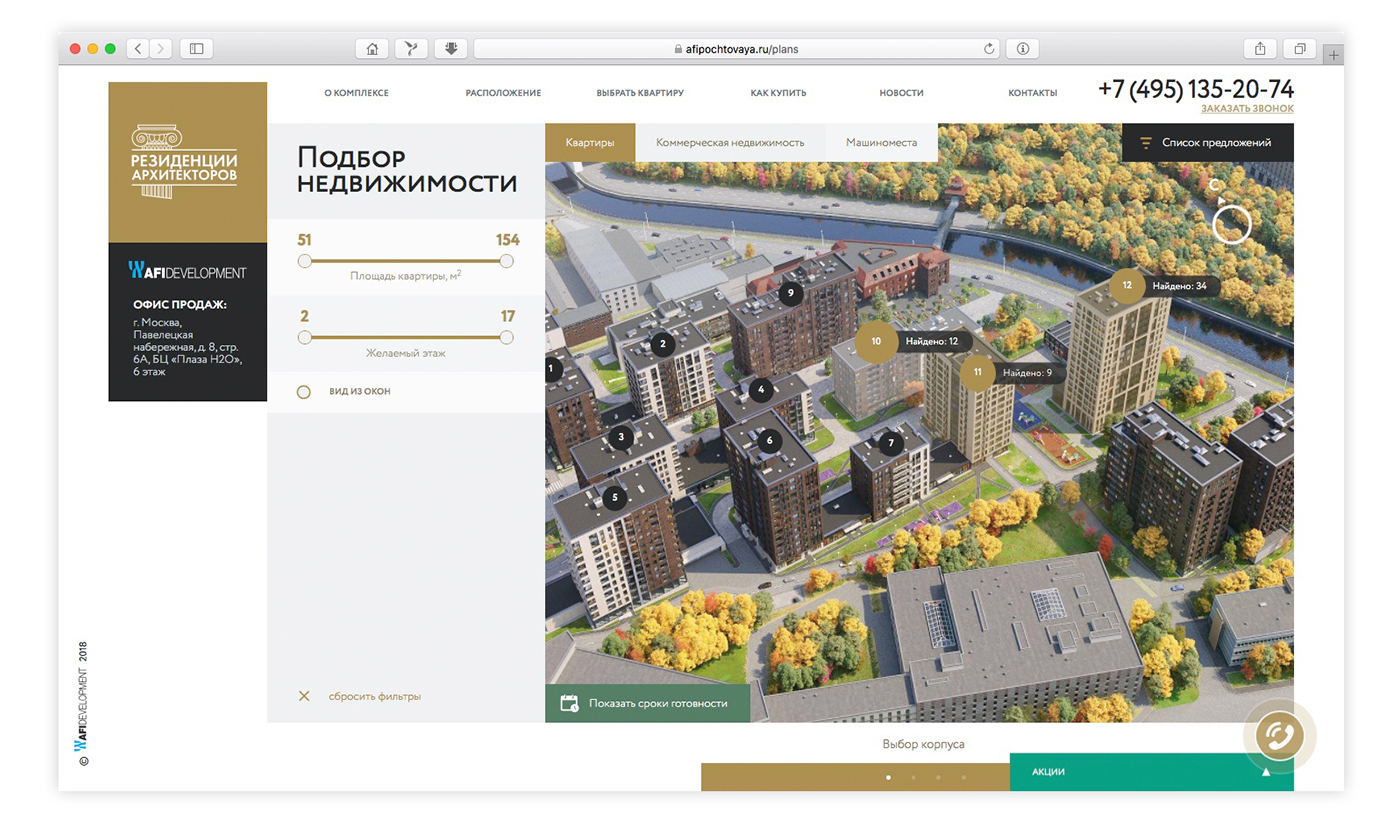Image resolution: width=1400 pixels, height=820 pixels.
Task: Switch to Коммерческая недвижимость tab
Action: coord(730,142)
